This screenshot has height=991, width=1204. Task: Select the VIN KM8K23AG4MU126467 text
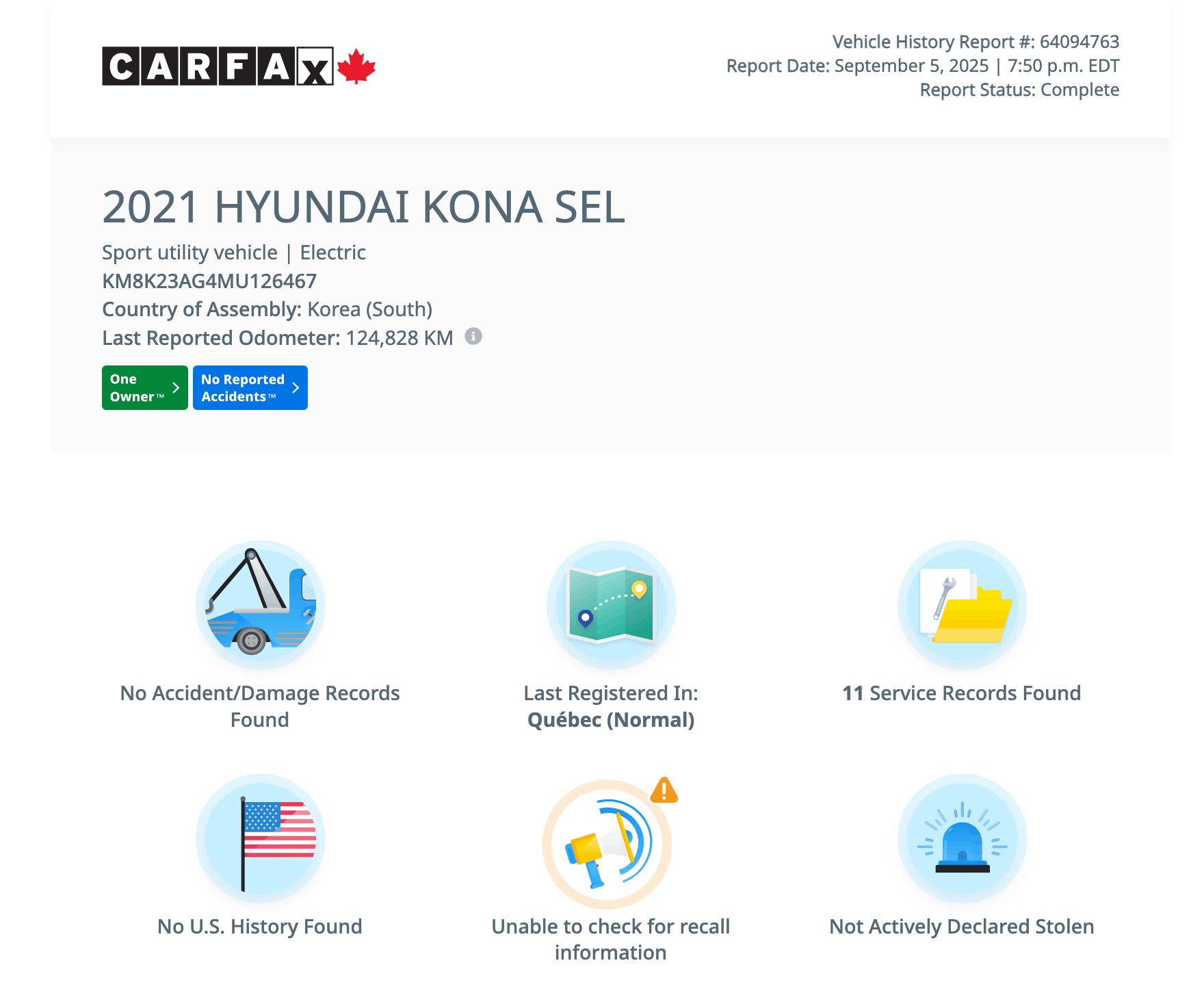209,281
